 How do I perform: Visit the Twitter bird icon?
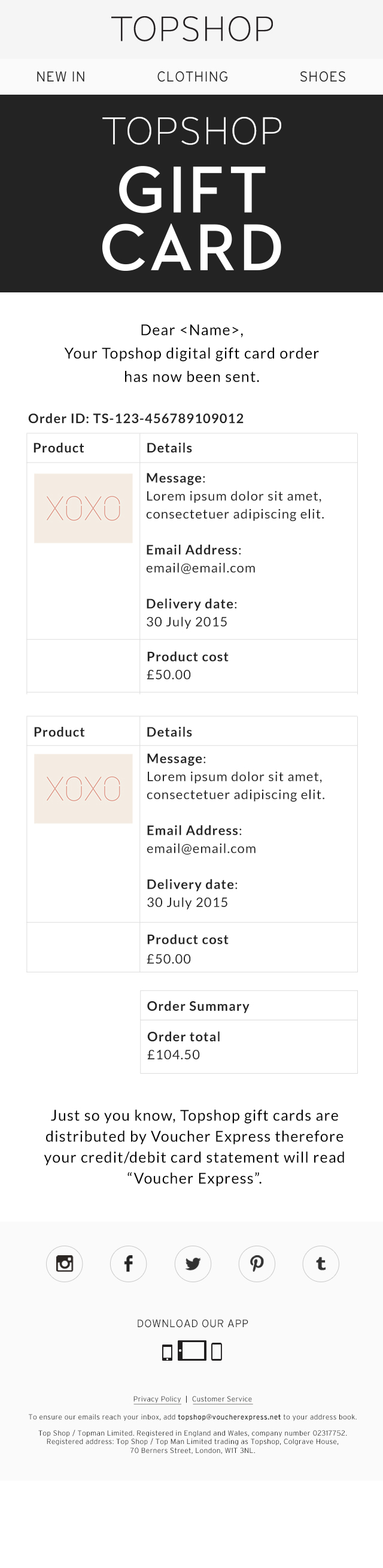pos(193,1263)
